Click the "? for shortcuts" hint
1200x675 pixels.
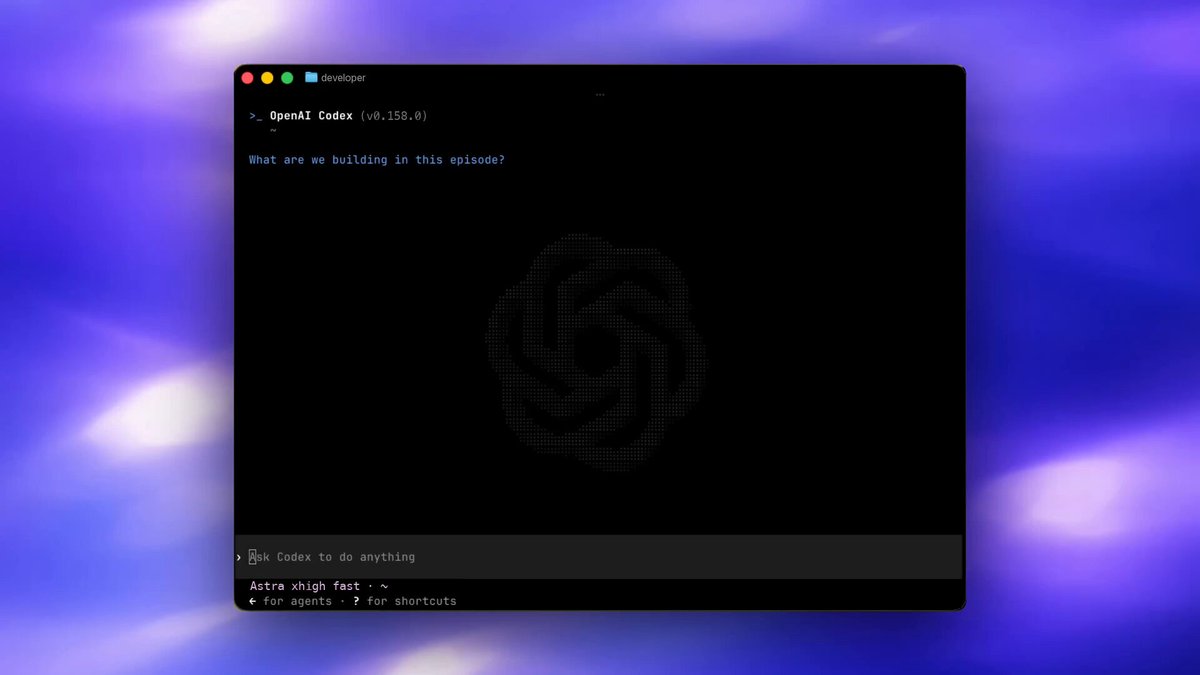click(x=404, y=601)
